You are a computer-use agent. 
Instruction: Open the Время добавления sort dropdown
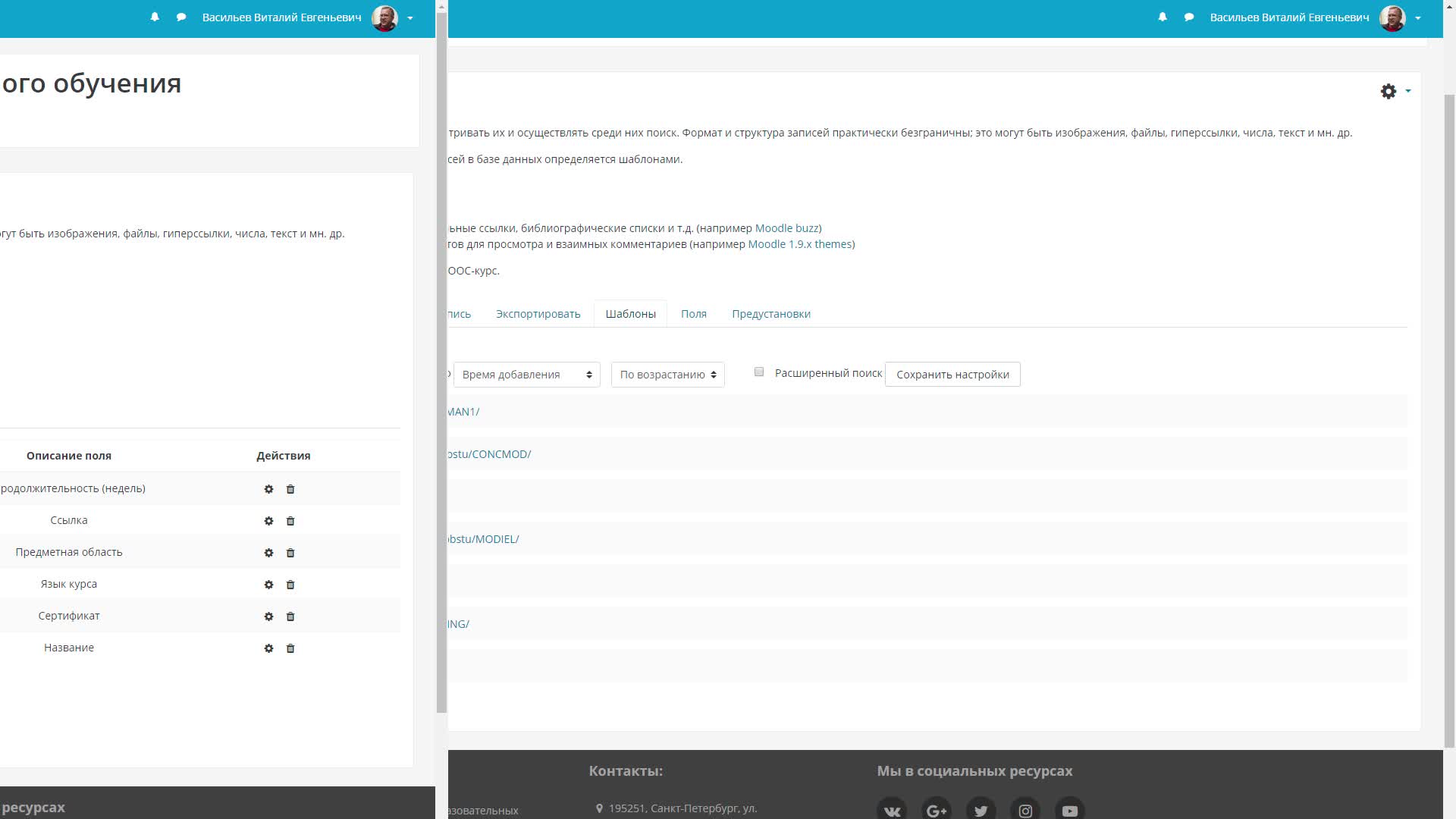(x=527, y=375)
